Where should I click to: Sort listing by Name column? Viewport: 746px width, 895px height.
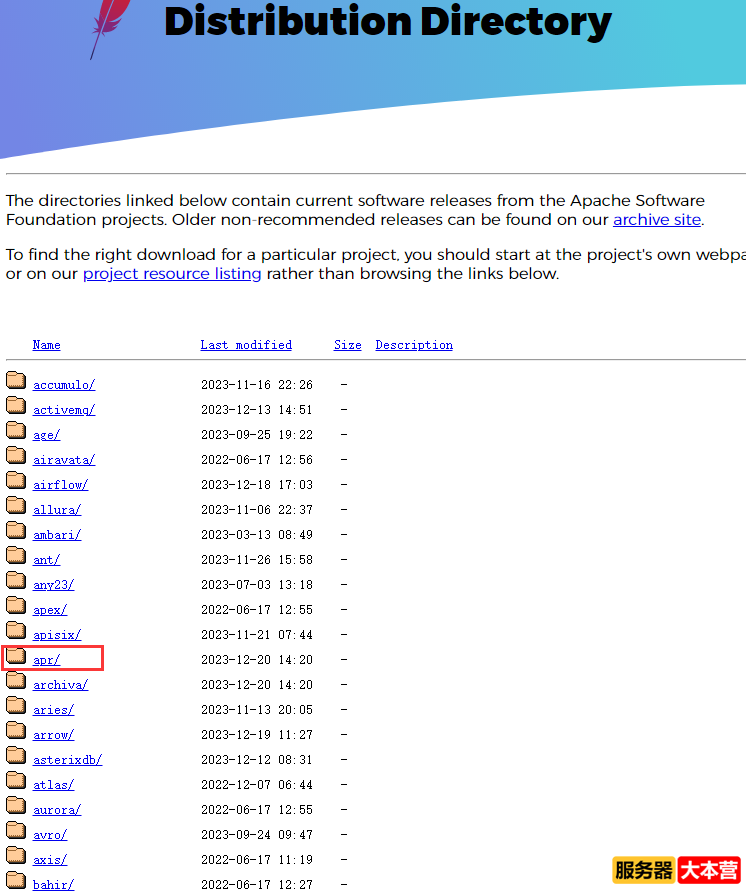click(46, 345)
